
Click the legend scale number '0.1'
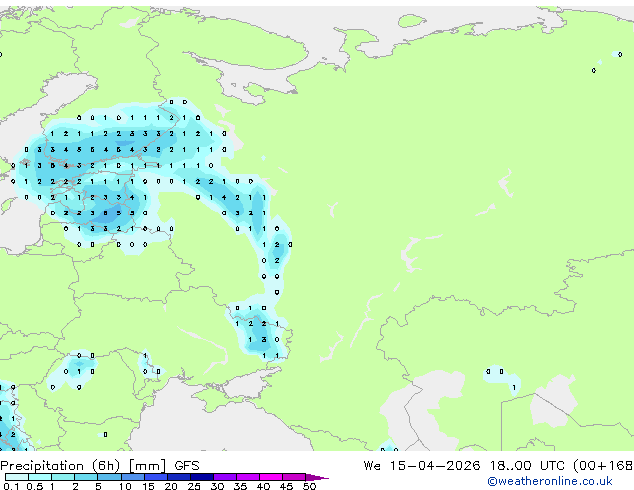tap(11, 486)
